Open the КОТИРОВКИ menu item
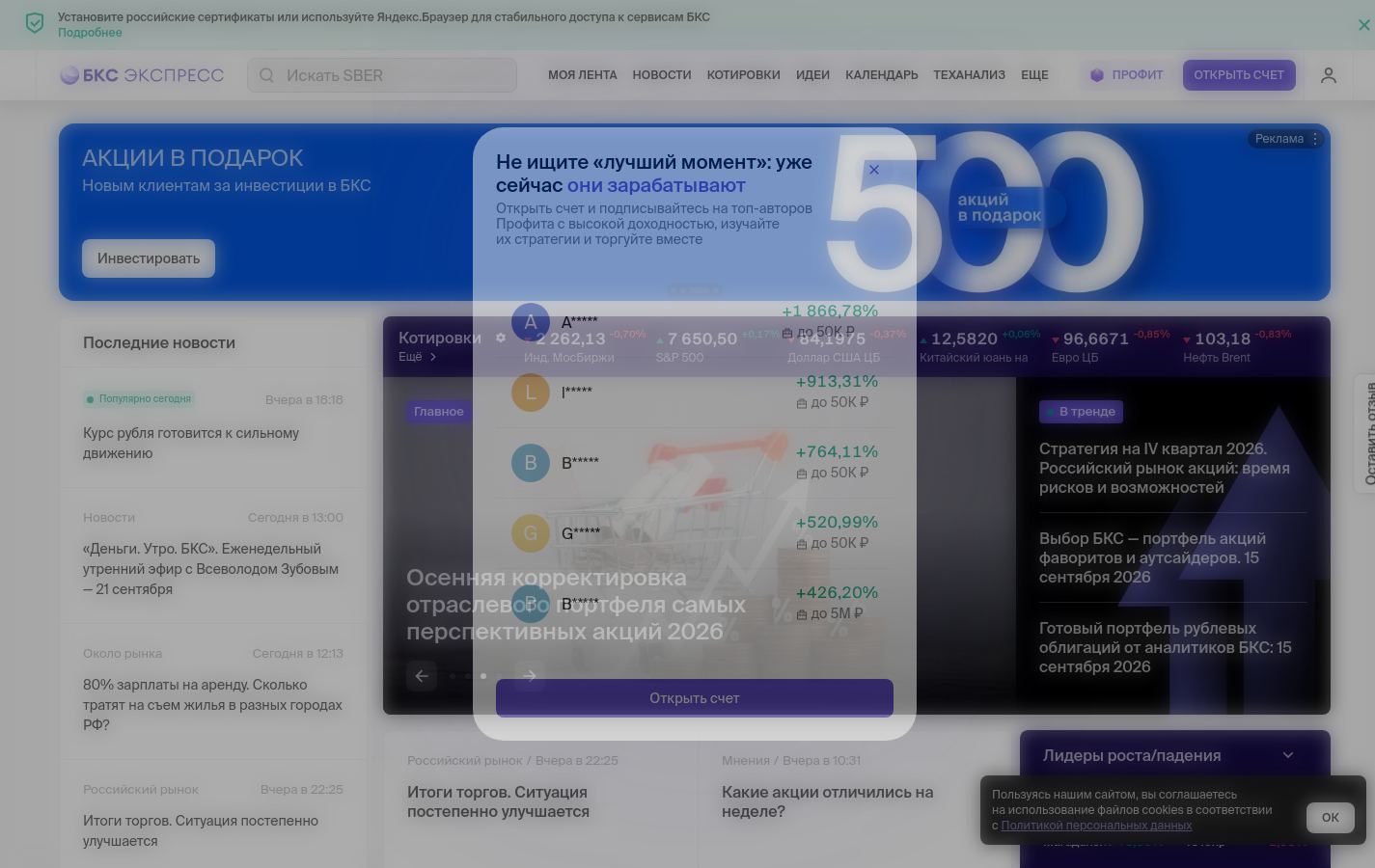 tap(743, 75)
